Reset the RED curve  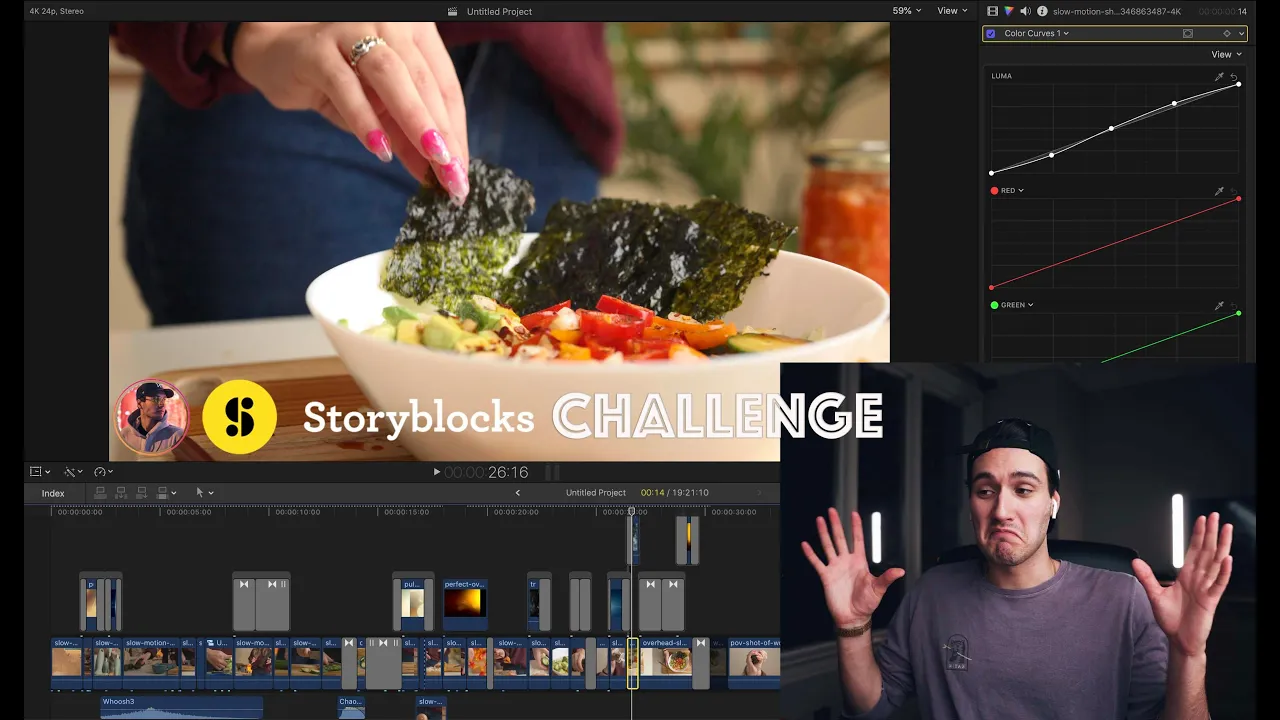click(x=1234, y=190)
